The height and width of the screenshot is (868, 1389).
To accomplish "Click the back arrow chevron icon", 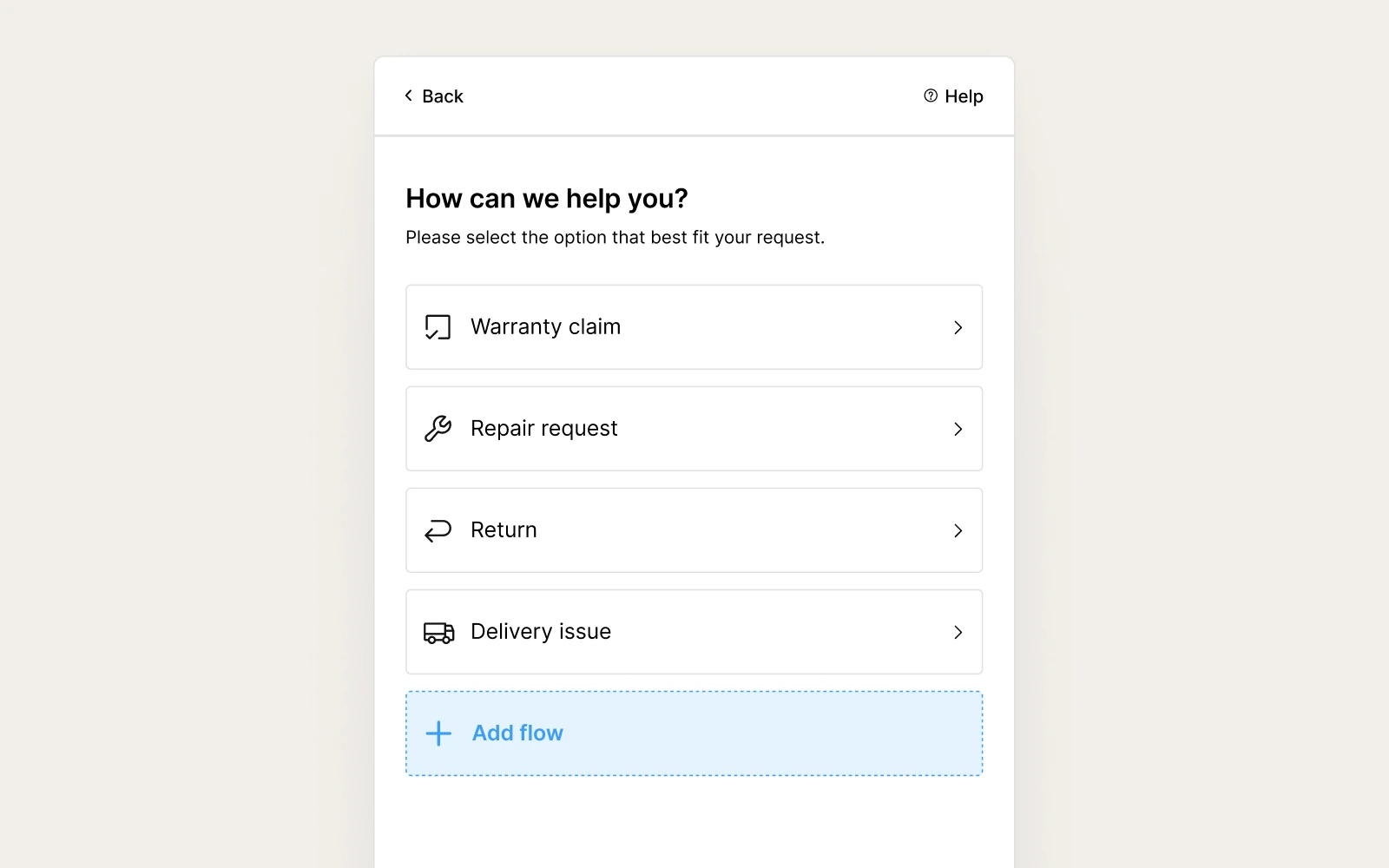I will (408, 95).
